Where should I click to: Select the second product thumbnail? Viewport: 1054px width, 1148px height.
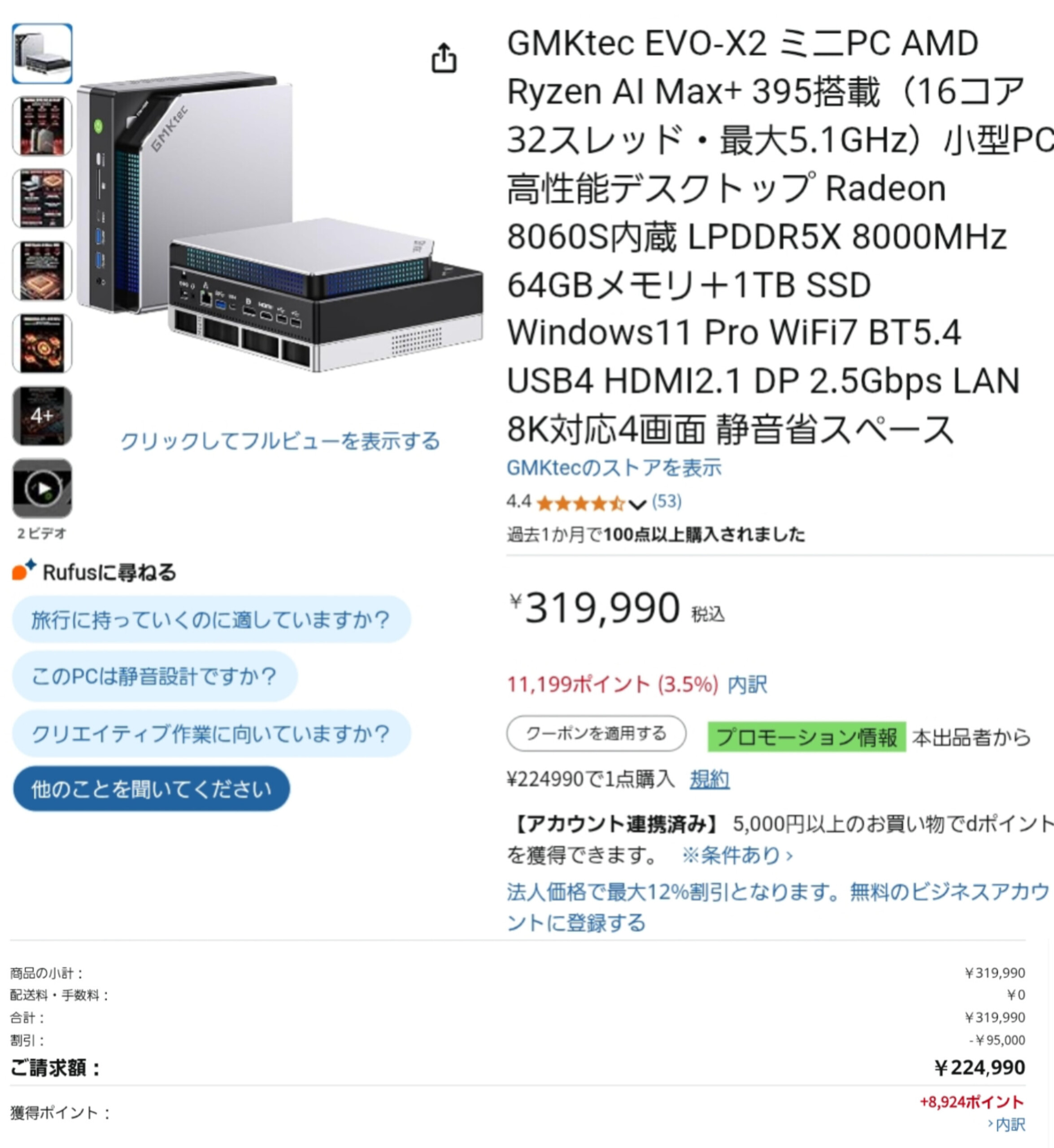click(x=42, y=126)
